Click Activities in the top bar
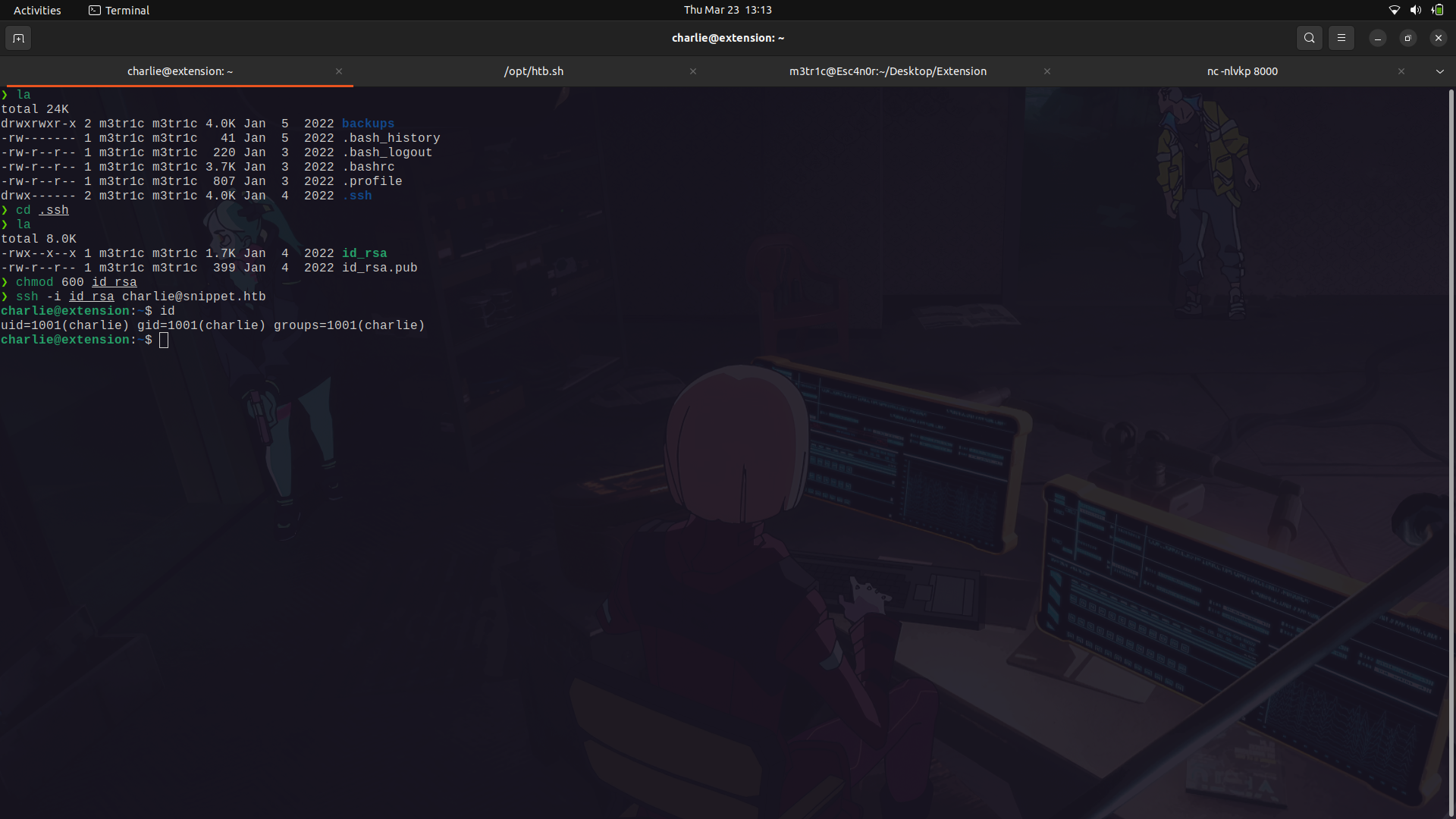 (x=36, y=10)
